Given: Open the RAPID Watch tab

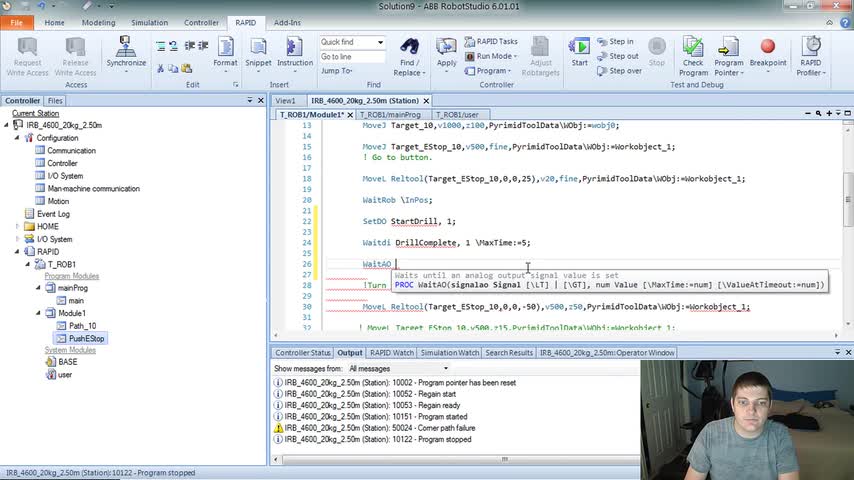Looking at the screenshot, I should pyautogui.click(x=392, y=353).
